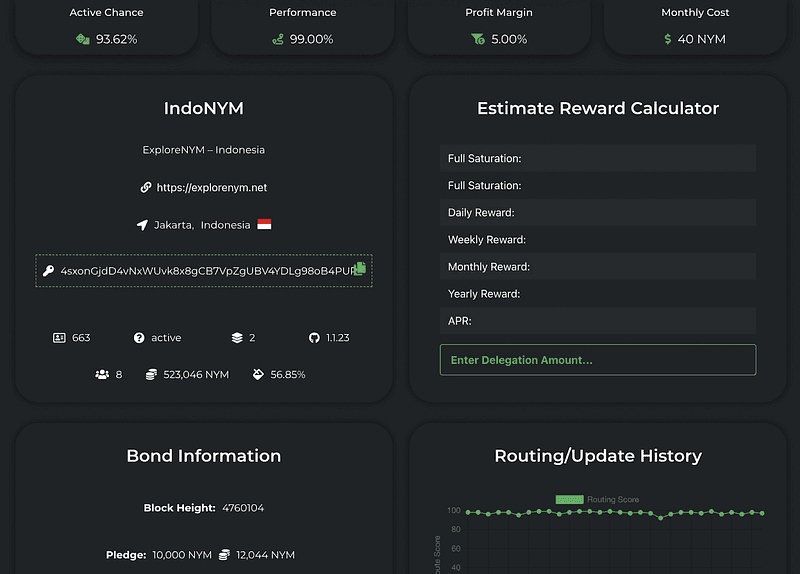Click the dollar sign icon under Monthly Cost
Image resolution: width=800 pixels, height=574 pixels.
click(x=668, y=39)
